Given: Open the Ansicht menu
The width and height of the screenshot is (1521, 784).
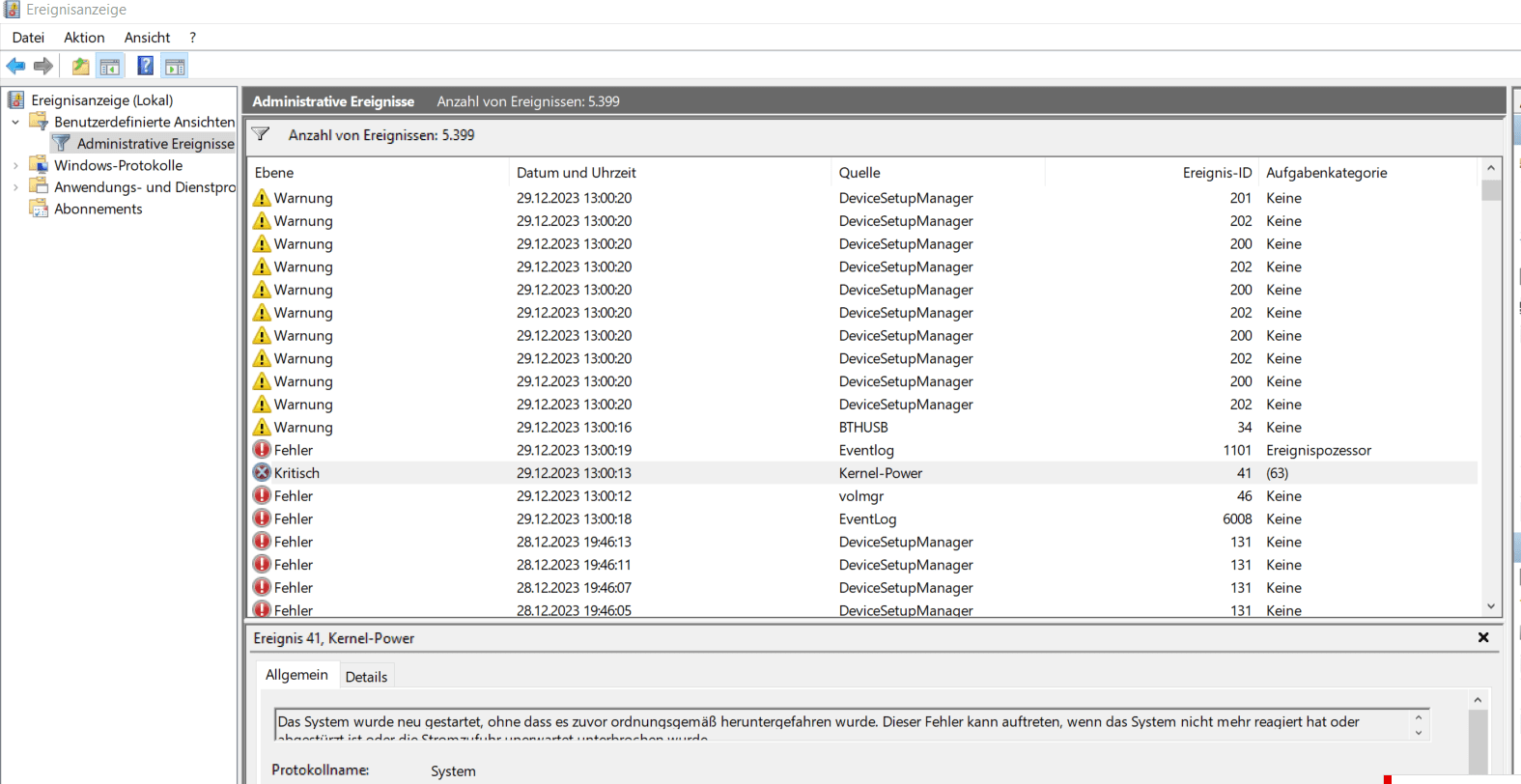Looking at the screenshot, I should (147, 38).
